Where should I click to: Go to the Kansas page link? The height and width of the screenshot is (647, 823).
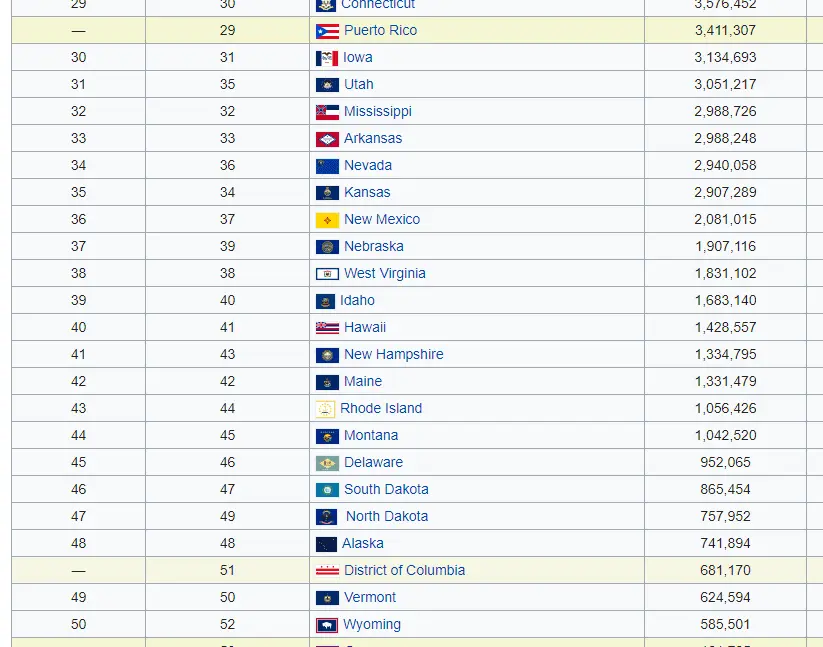tap(367, 192)
